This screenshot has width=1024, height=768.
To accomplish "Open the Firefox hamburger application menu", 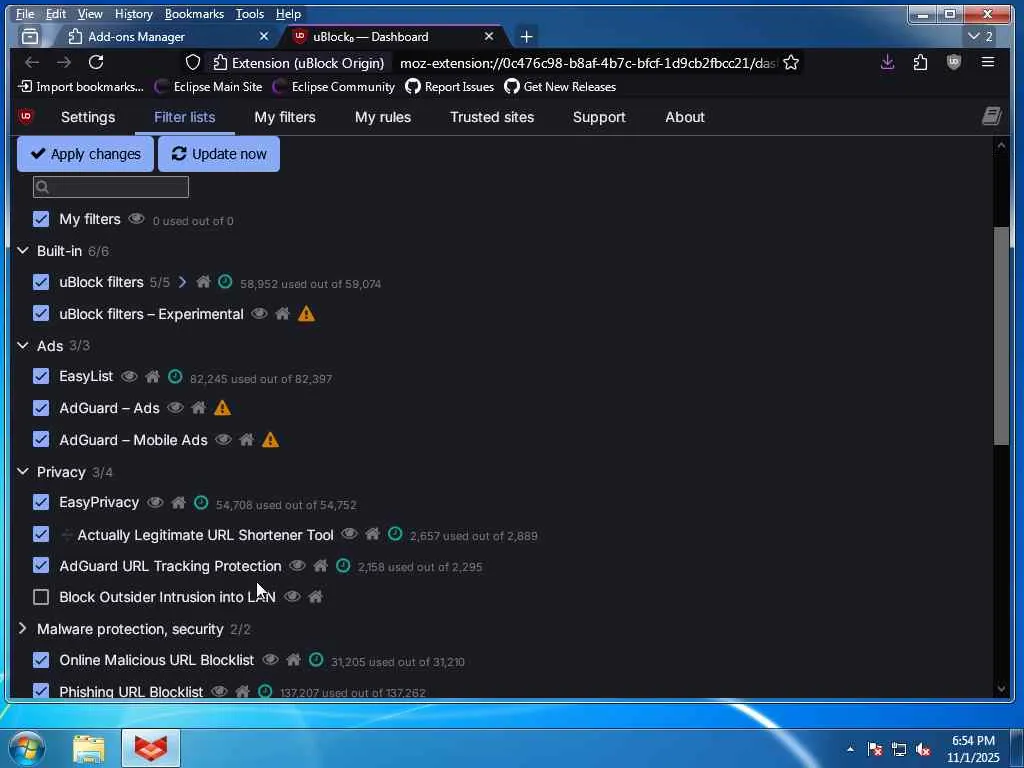I will (x=988, y=62).
